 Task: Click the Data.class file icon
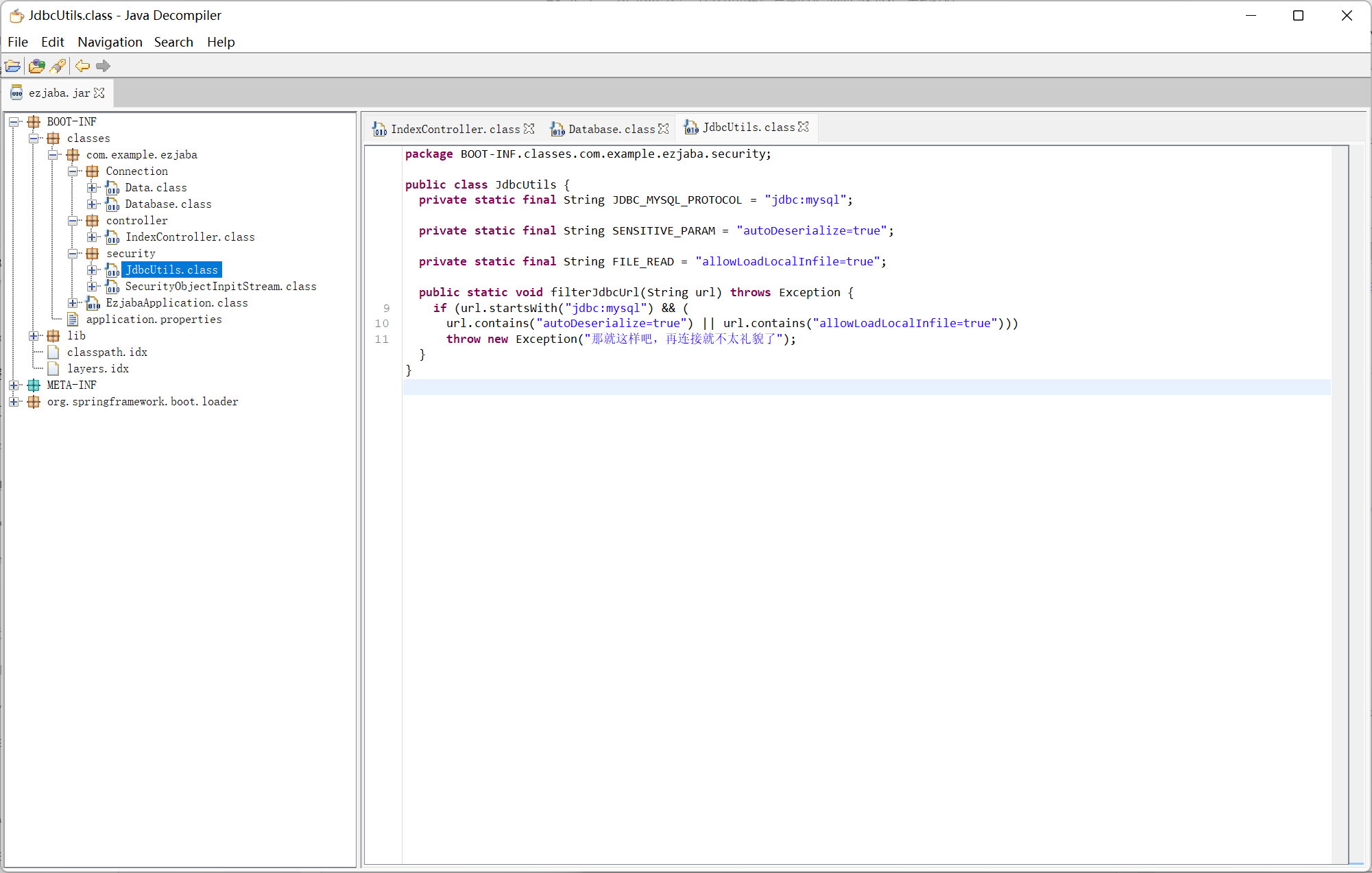(x=112, y=188)
